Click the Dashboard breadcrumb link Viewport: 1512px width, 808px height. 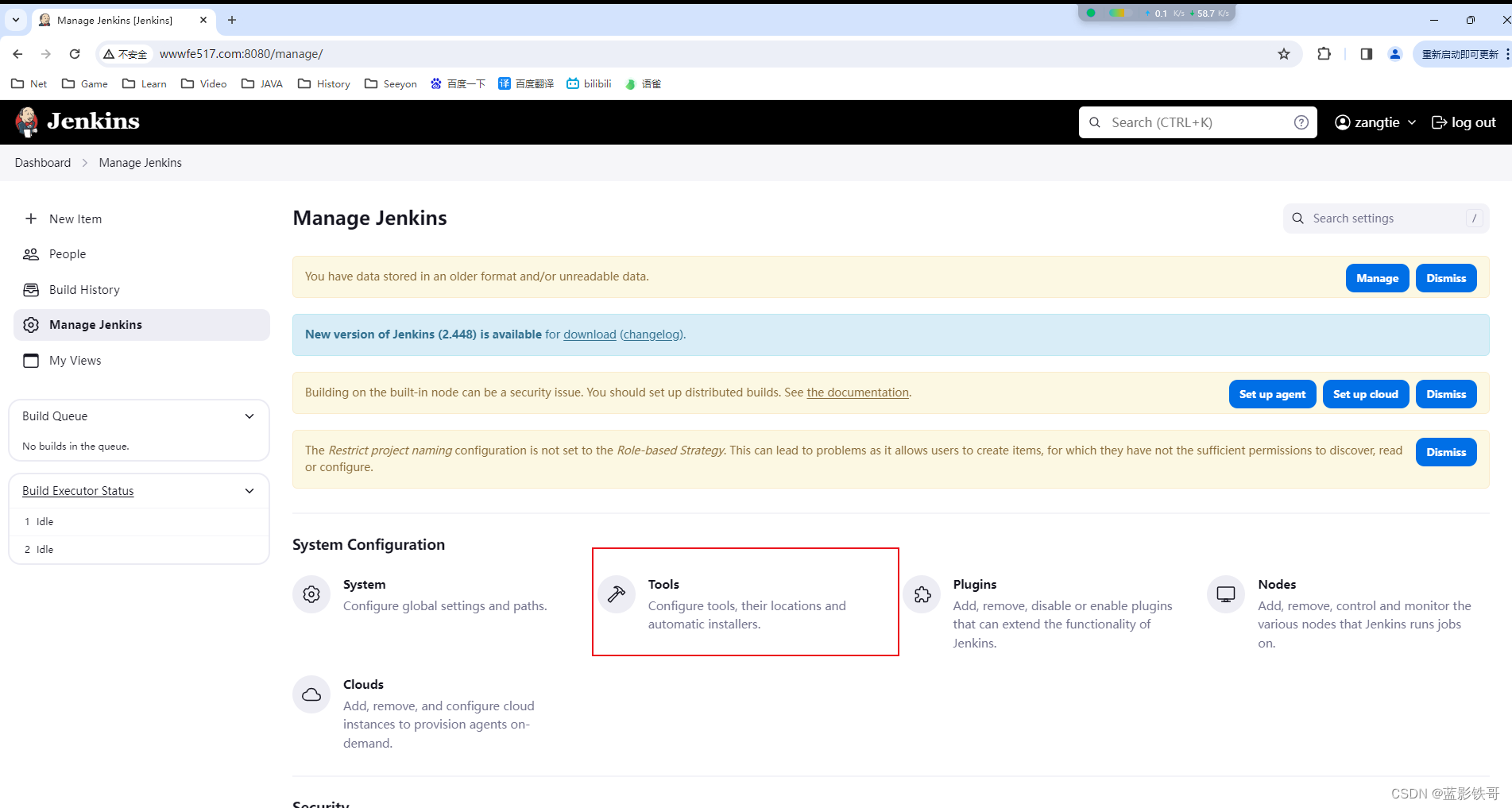(x=43, y=163)
